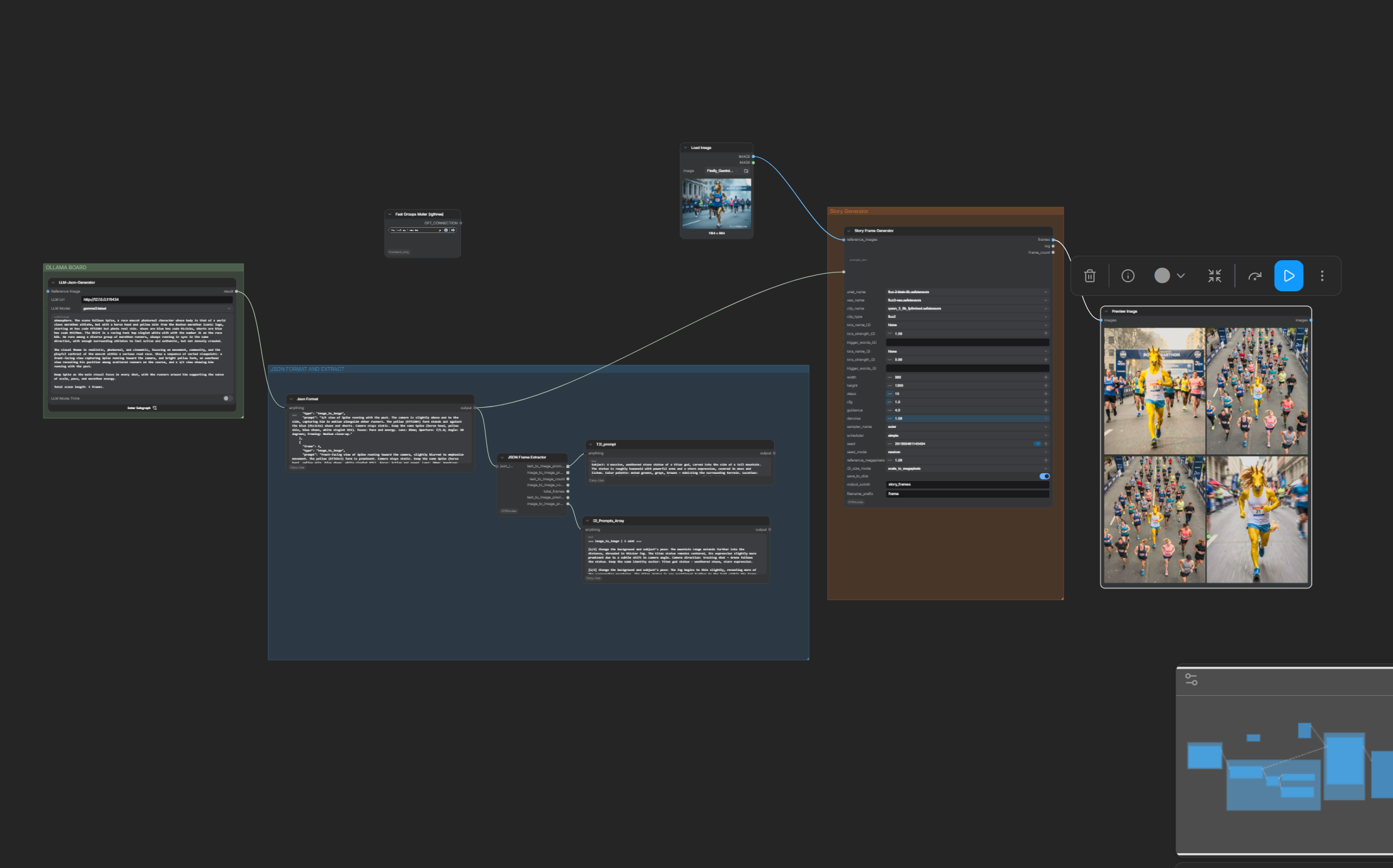Click the Enter Subgraph icon on LLM-Json-Generator
This screenshot has width=1393, height=868.
coord(155,408)
